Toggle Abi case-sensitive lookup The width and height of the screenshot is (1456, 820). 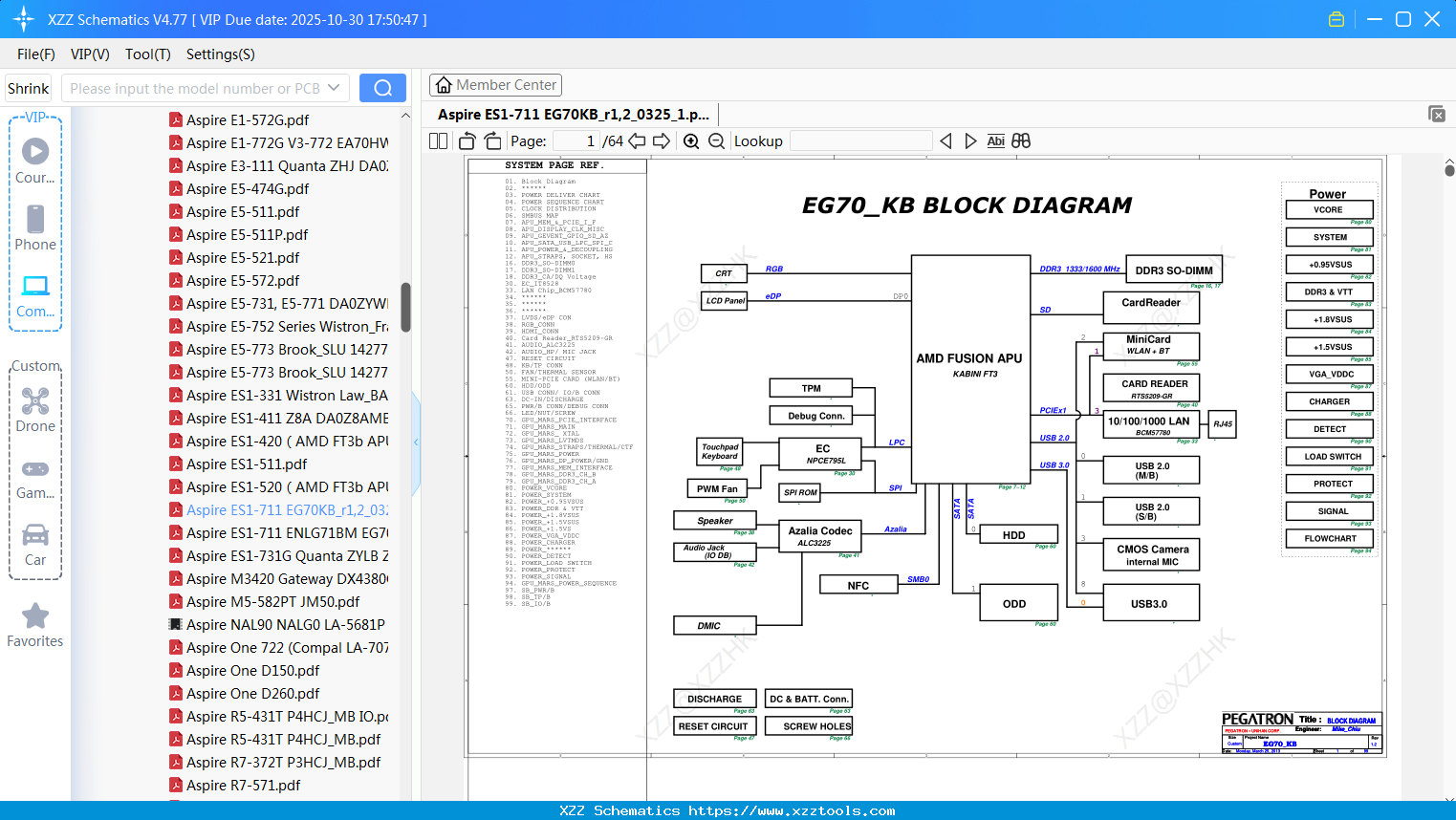point(996,140)
